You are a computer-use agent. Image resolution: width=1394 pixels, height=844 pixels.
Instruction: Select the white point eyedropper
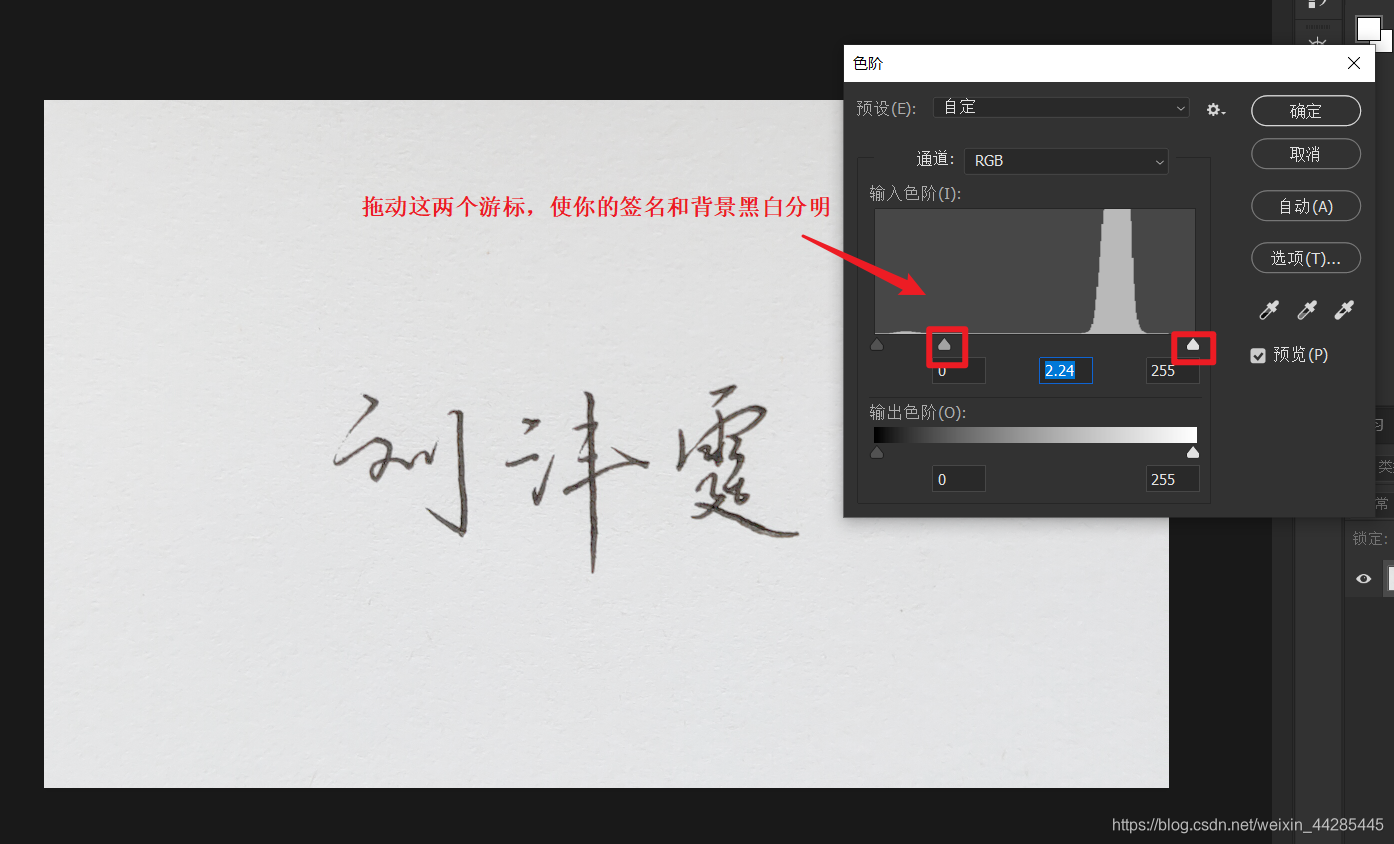[x=1344, y=310]
